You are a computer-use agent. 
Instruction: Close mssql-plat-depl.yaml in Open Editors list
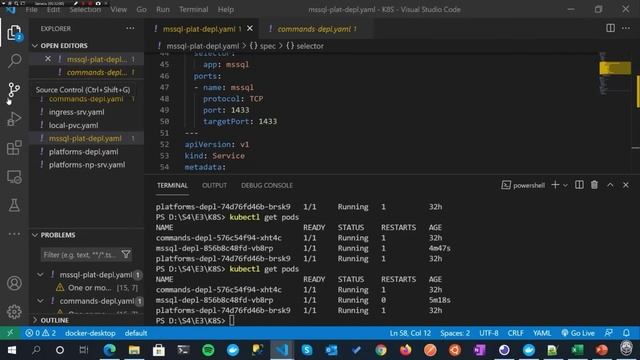coord(48,59)
